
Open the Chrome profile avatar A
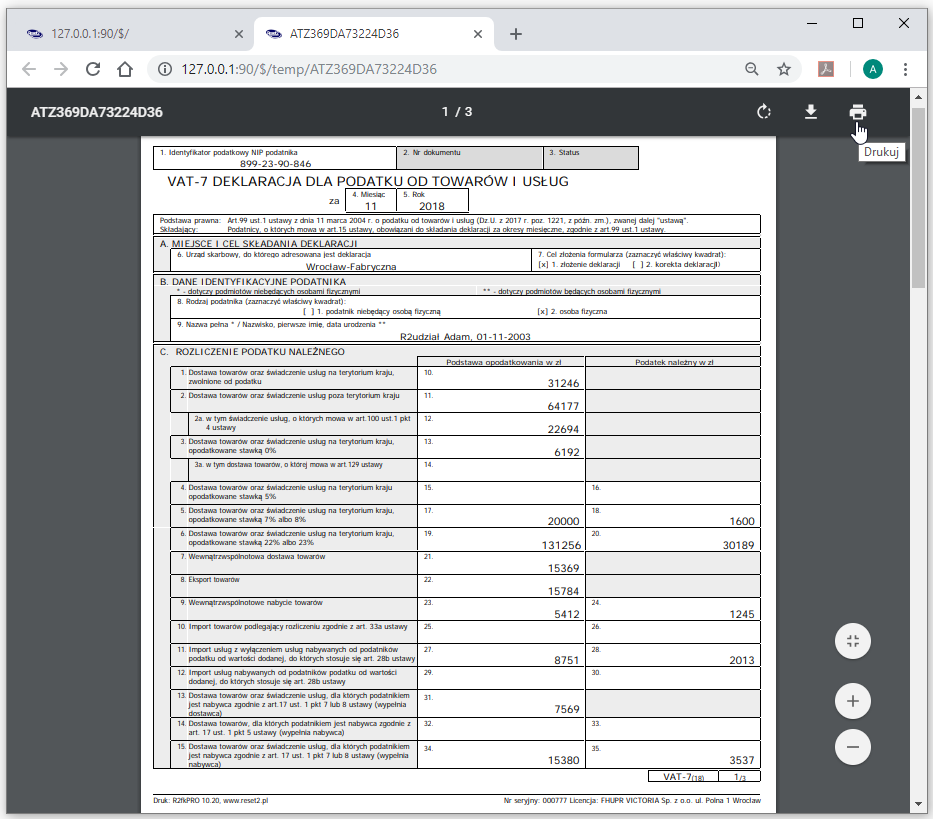(x=873, y=69)
